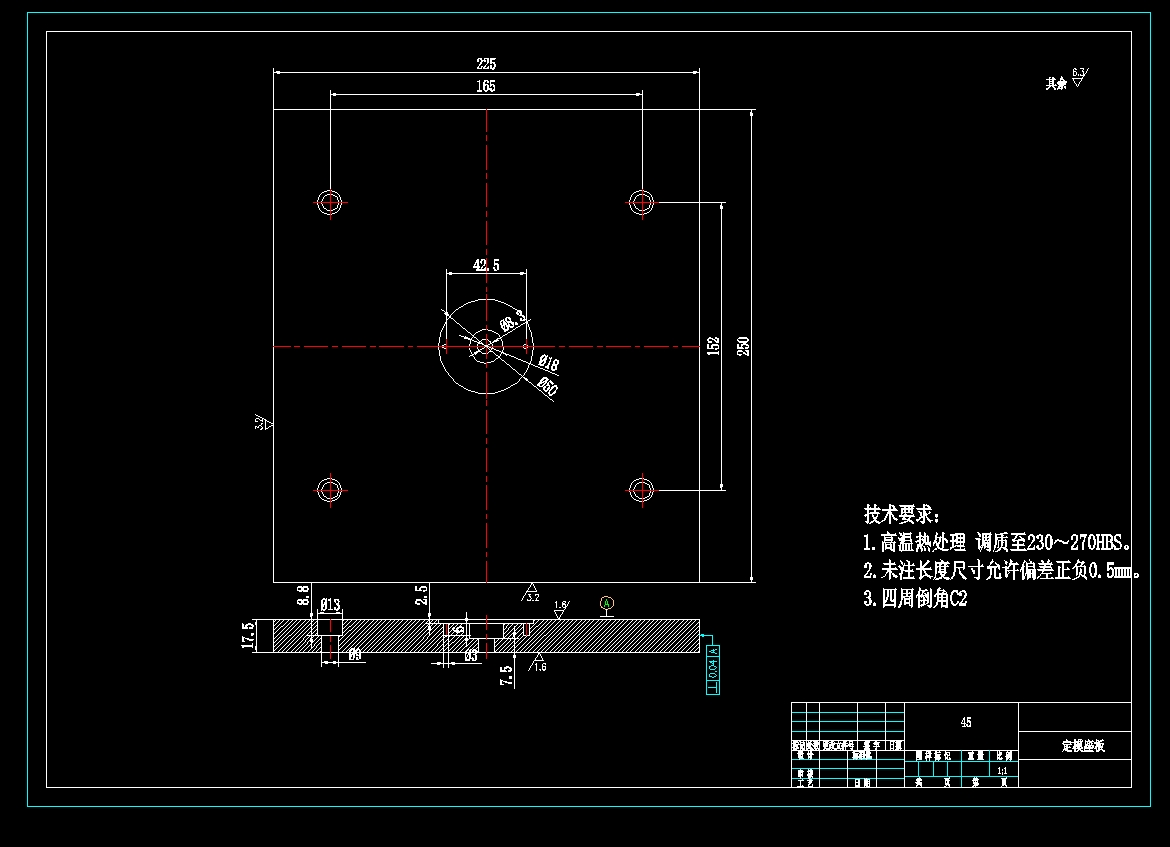
Task: Pick the 3.2 roughness symbol under plan view
Action: pos(531,593)
